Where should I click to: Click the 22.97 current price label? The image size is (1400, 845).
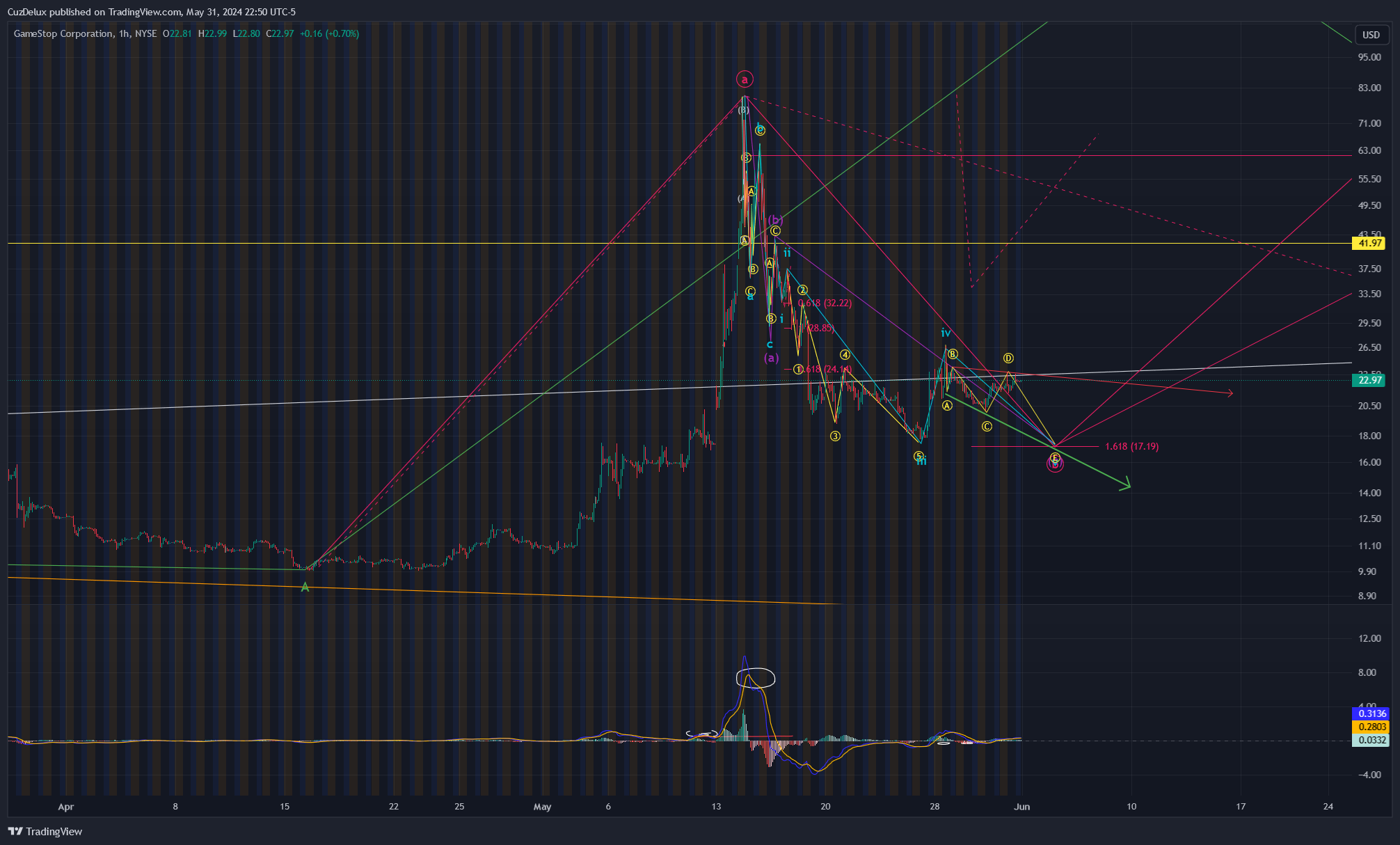click(1369, 380)
